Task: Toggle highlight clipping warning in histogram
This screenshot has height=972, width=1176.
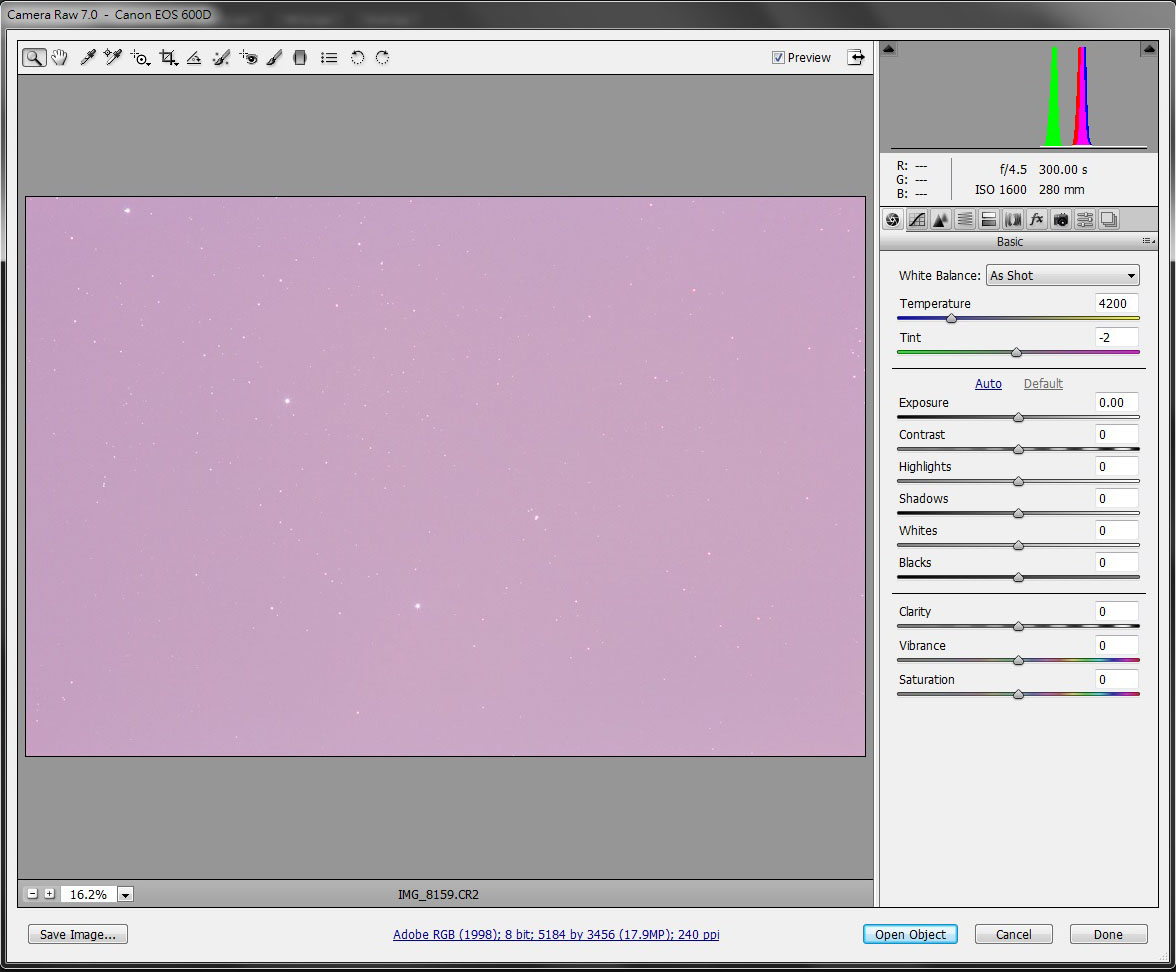Action: [x=1148, y=49]
